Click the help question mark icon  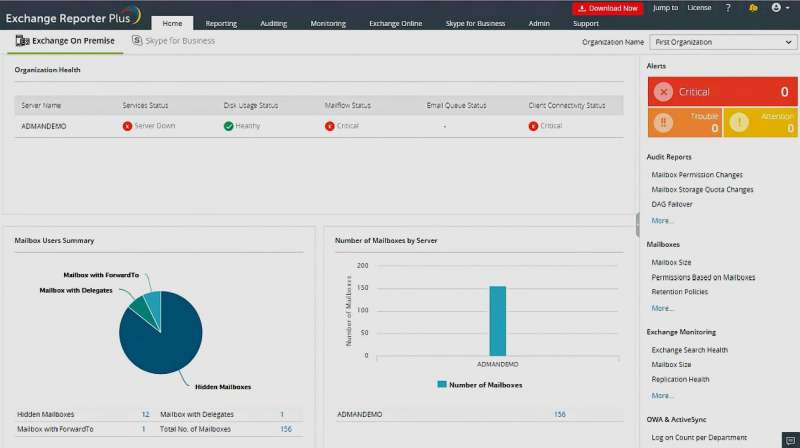727,8
